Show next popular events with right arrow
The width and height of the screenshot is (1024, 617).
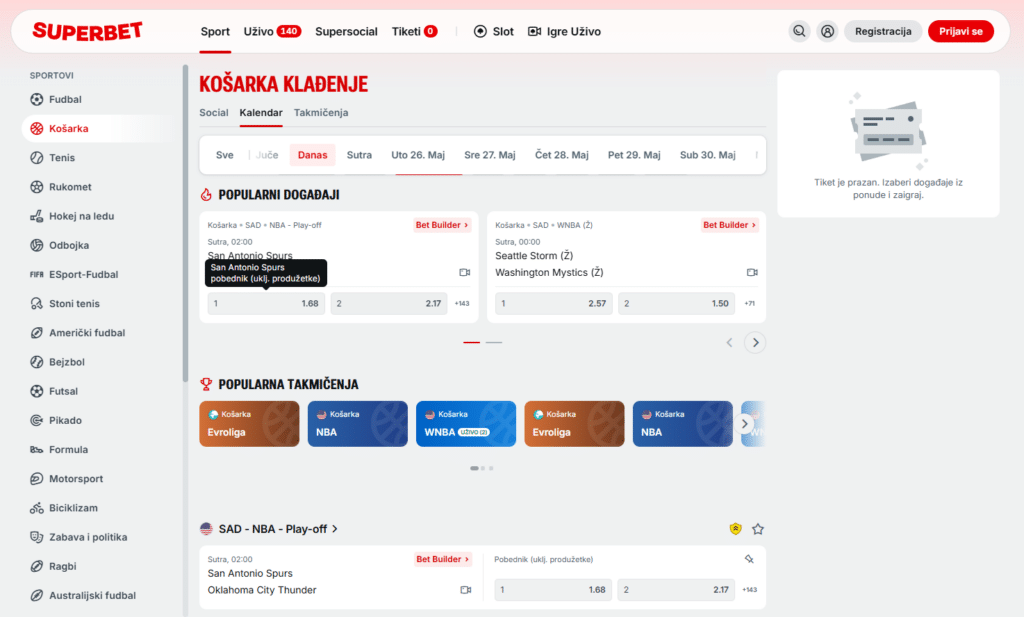tap(755, 342)
